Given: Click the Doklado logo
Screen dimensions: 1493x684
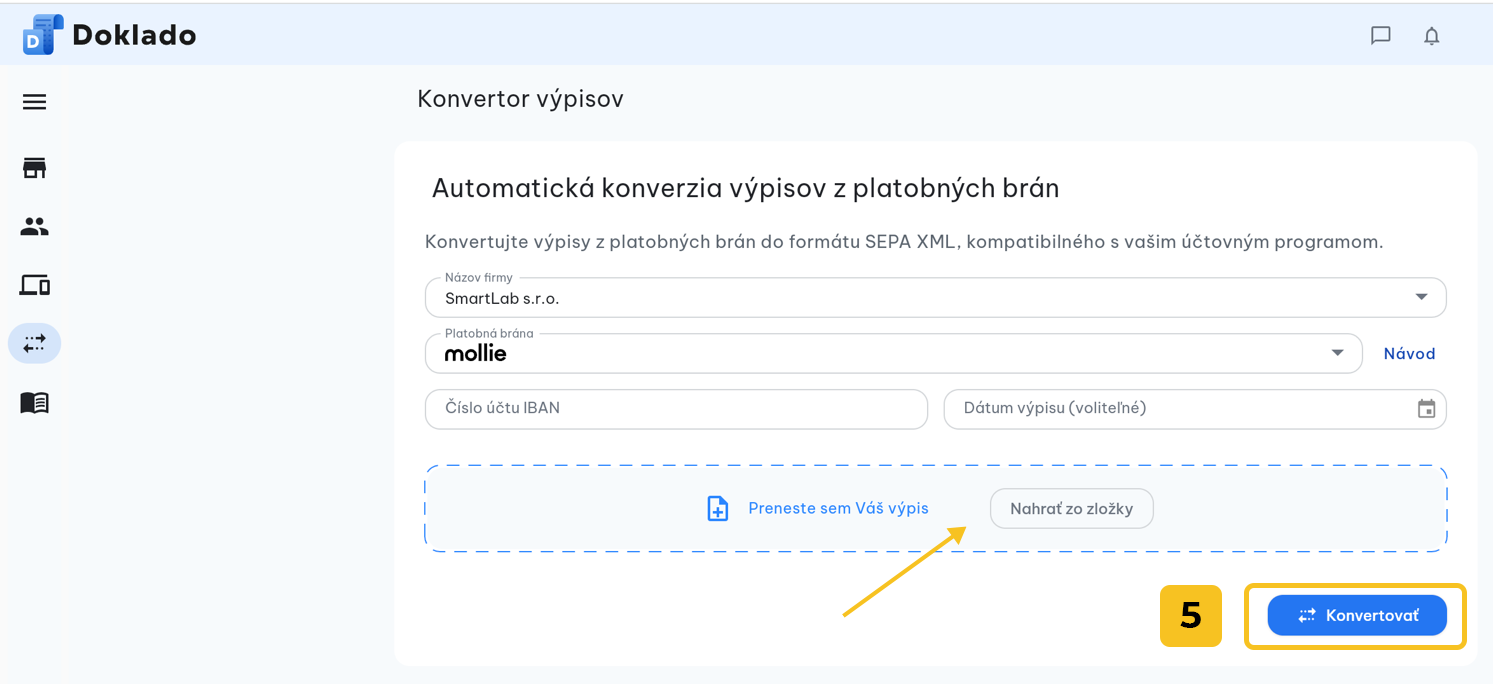Looking at the screenshot, I should (43, 35).
